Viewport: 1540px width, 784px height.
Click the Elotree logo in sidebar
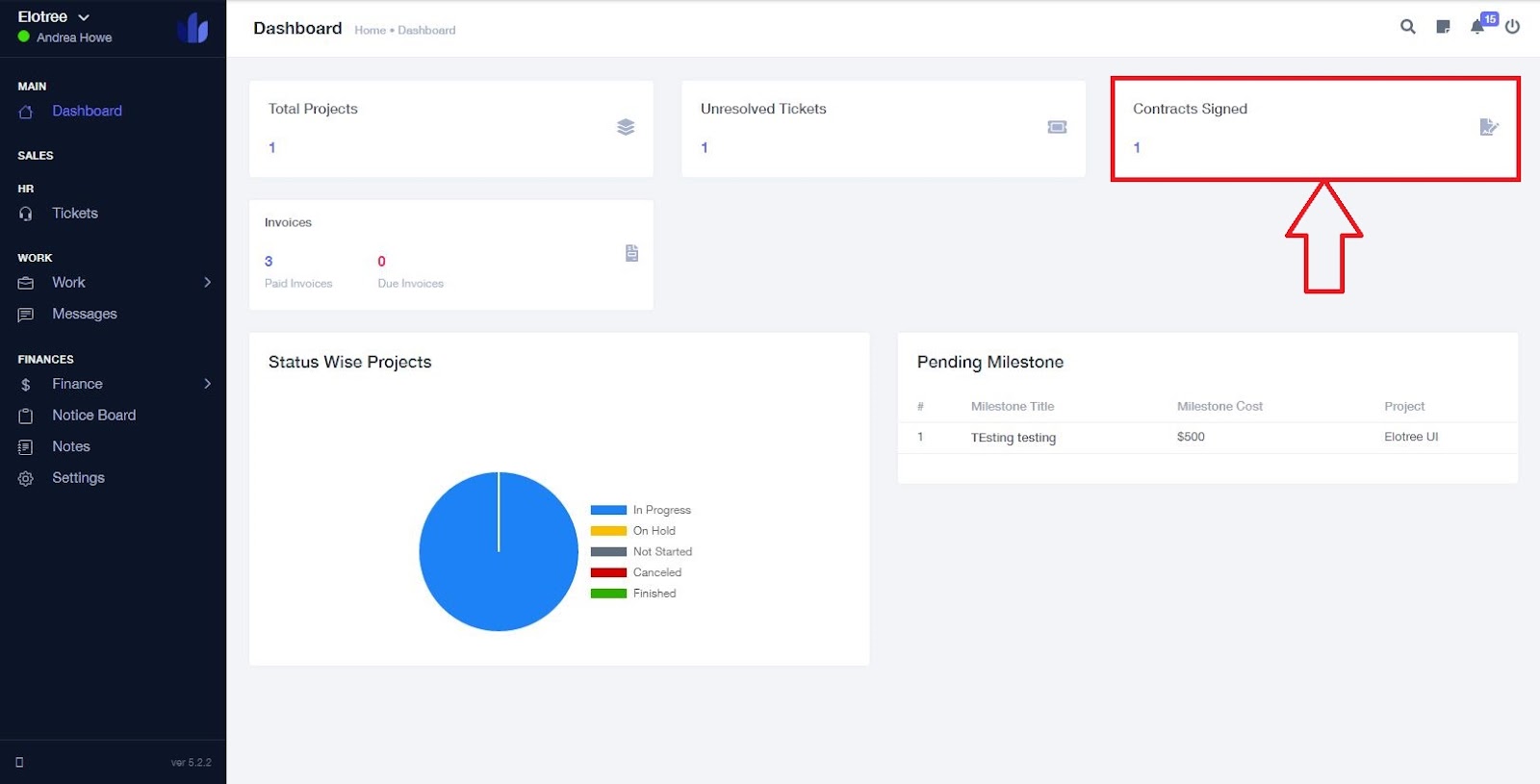pos(192,28)
